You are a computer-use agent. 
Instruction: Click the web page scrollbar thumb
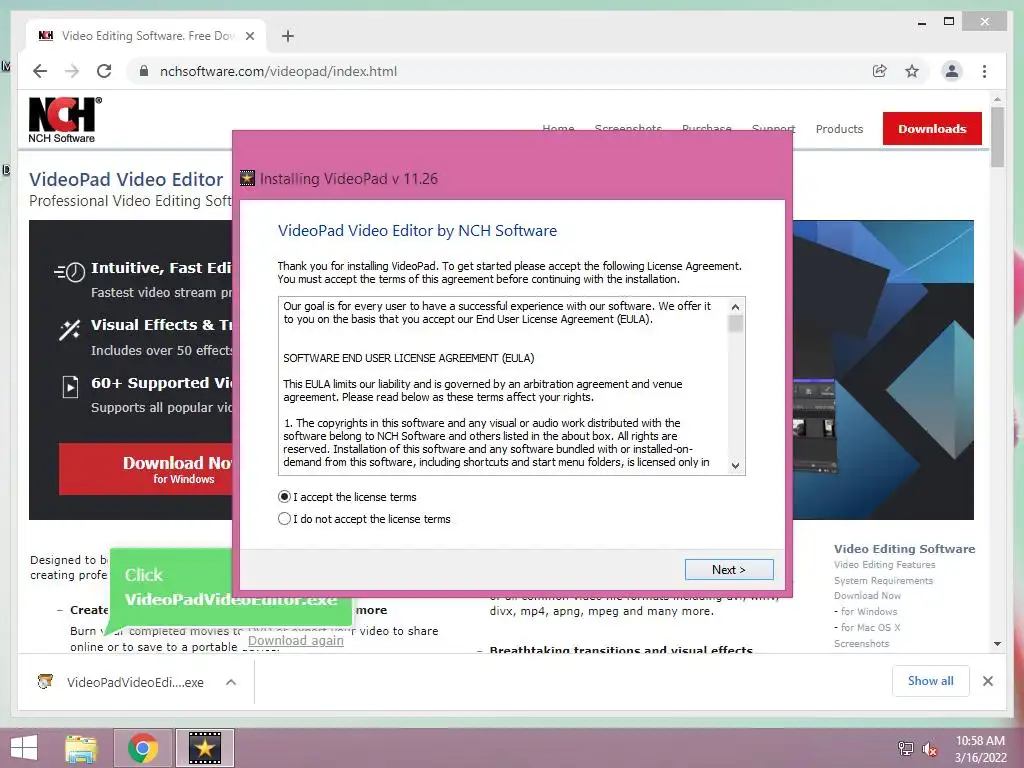(997, 137)
